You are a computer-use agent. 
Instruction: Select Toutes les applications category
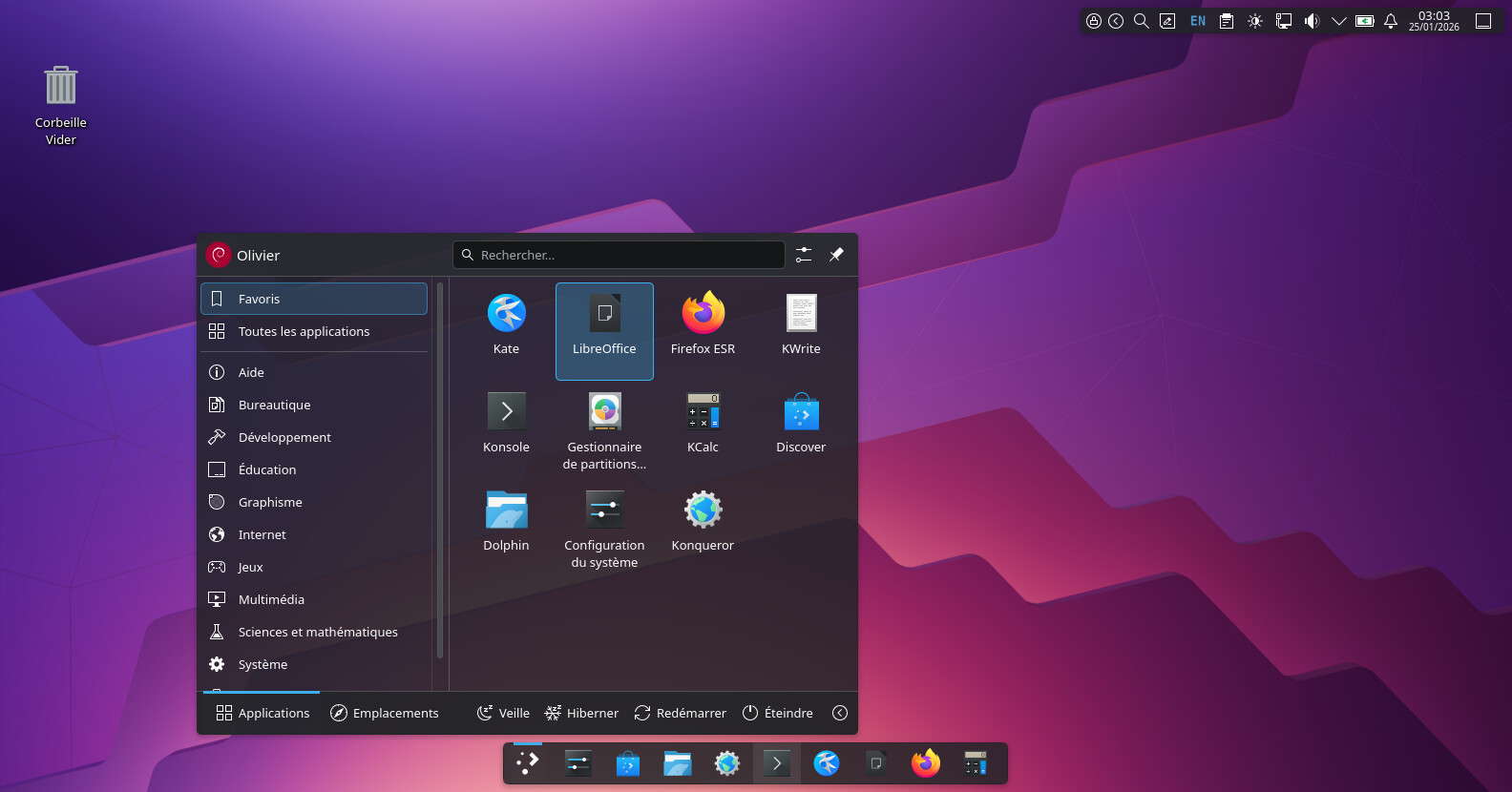[x=314, y=331]
